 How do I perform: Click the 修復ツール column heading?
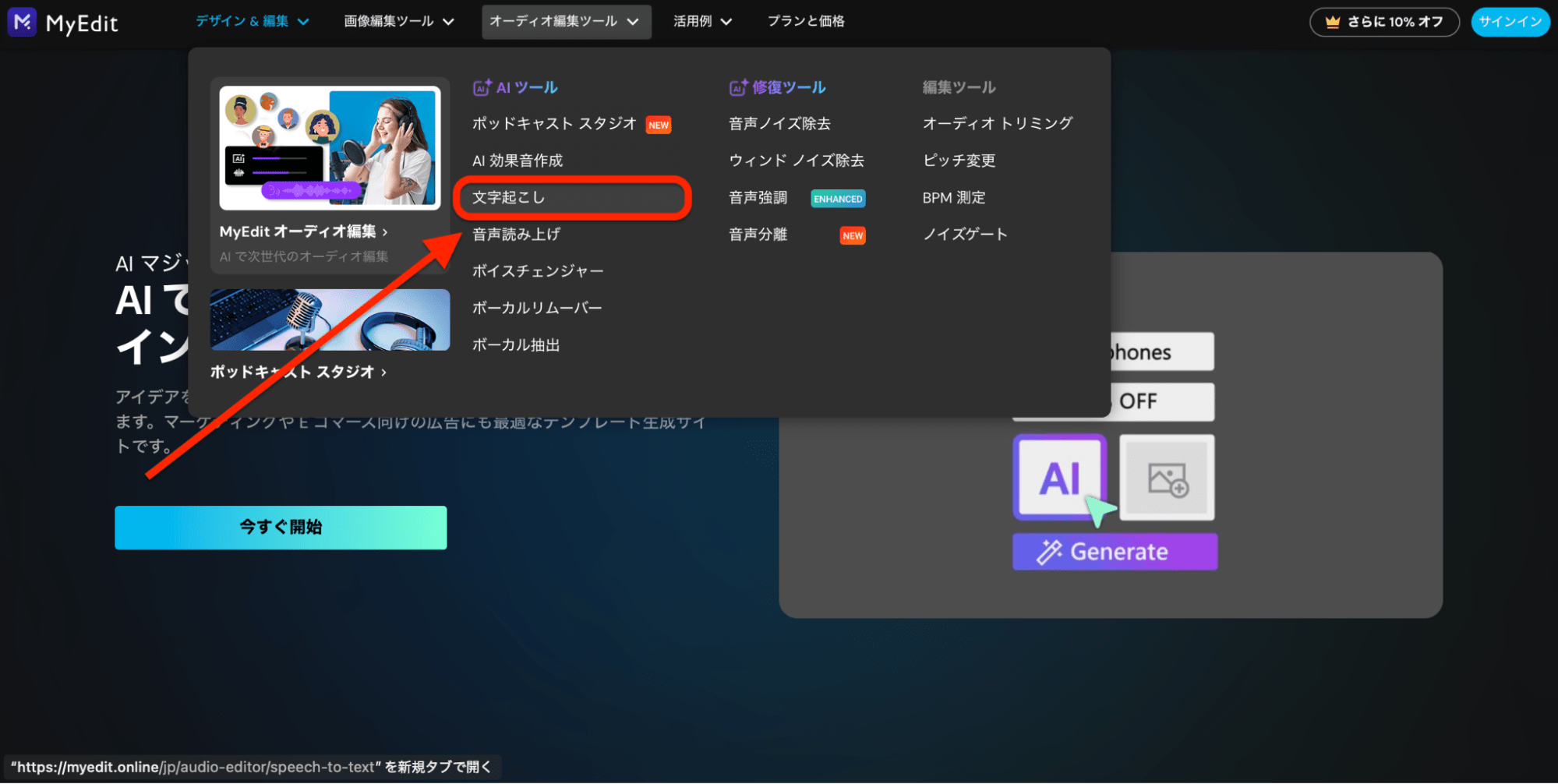click(x=789, y=87)
